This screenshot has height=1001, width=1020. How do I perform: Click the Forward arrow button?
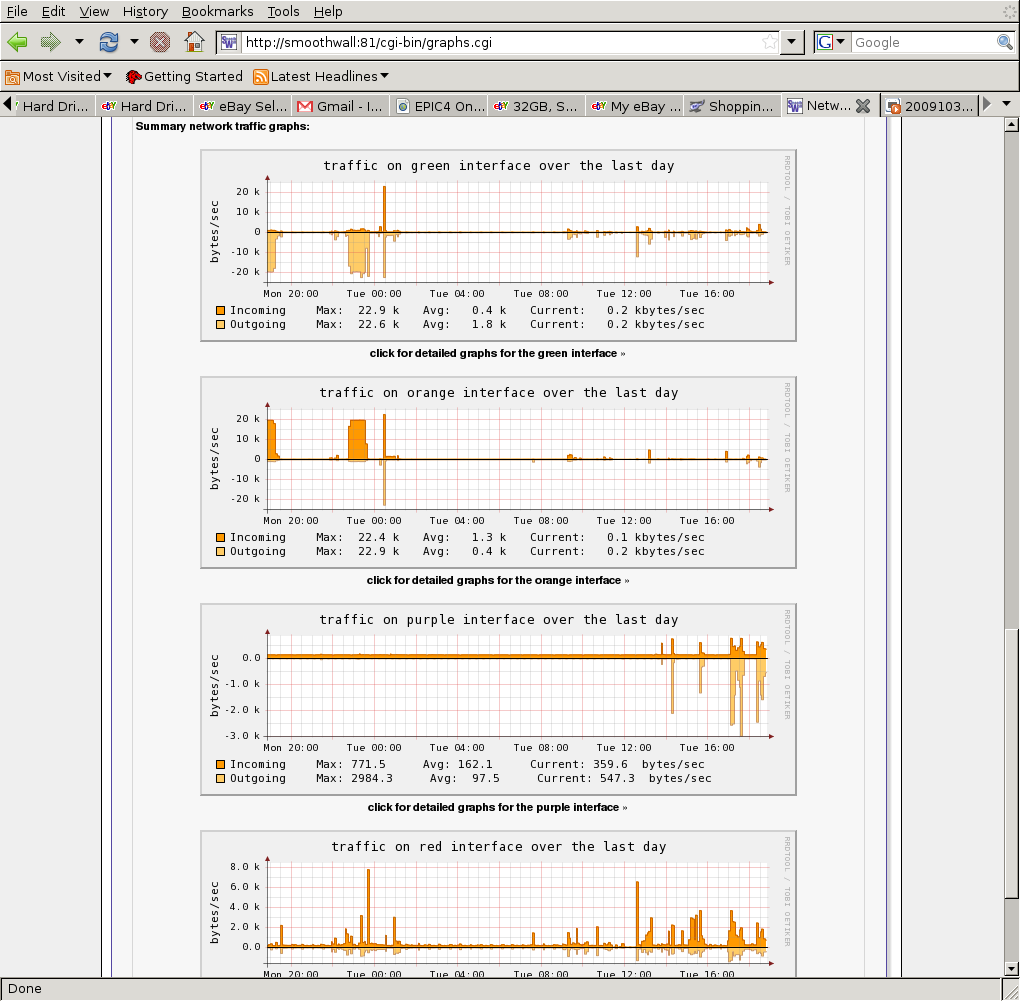[50, 42]
